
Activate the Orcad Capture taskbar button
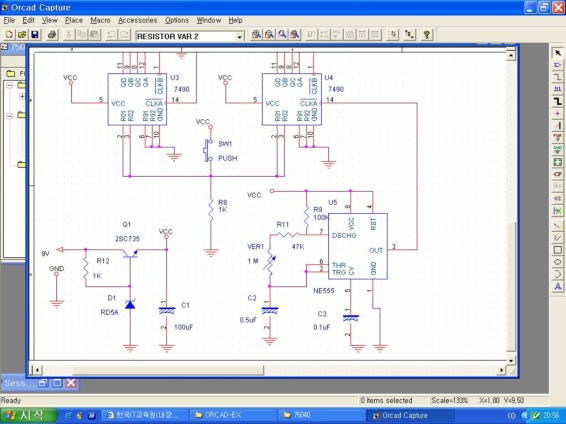coord(410,415)
